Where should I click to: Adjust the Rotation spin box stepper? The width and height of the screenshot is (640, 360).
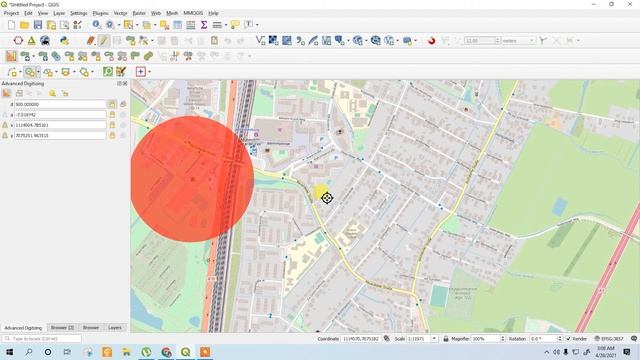point(560,339)
